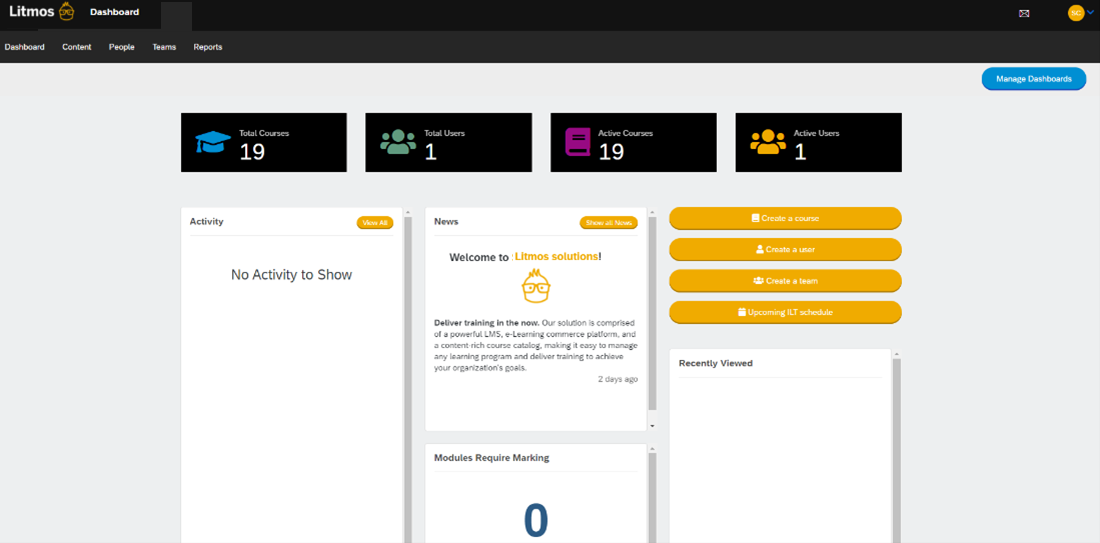Image resolution: width=1100 pixels, height=543 pixels.
Task: Click the Litmos face mascot in News
Action: tap(537, 286)
